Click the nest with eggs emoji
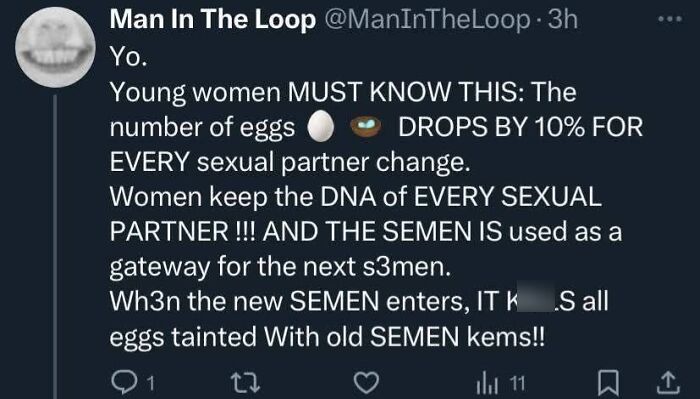This screenshot has width=700, height=399. (x=366, y=126)
